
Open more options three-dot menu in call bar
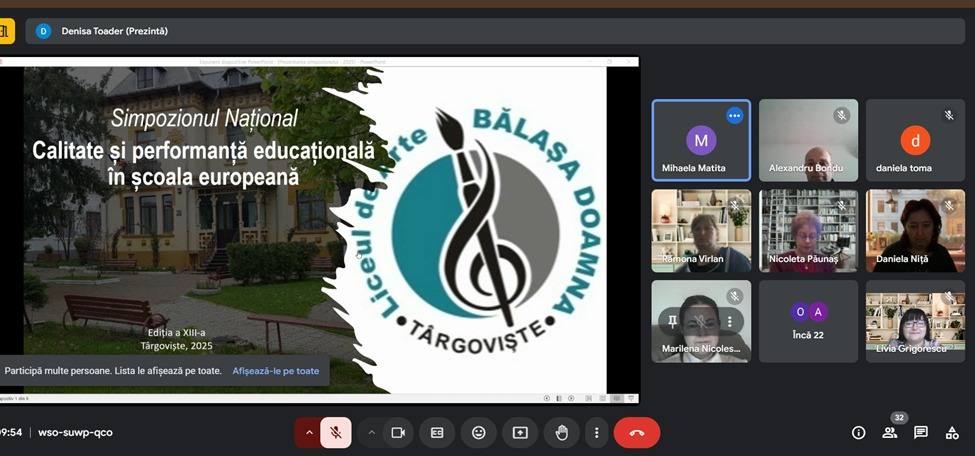click(x=596, y=433)
